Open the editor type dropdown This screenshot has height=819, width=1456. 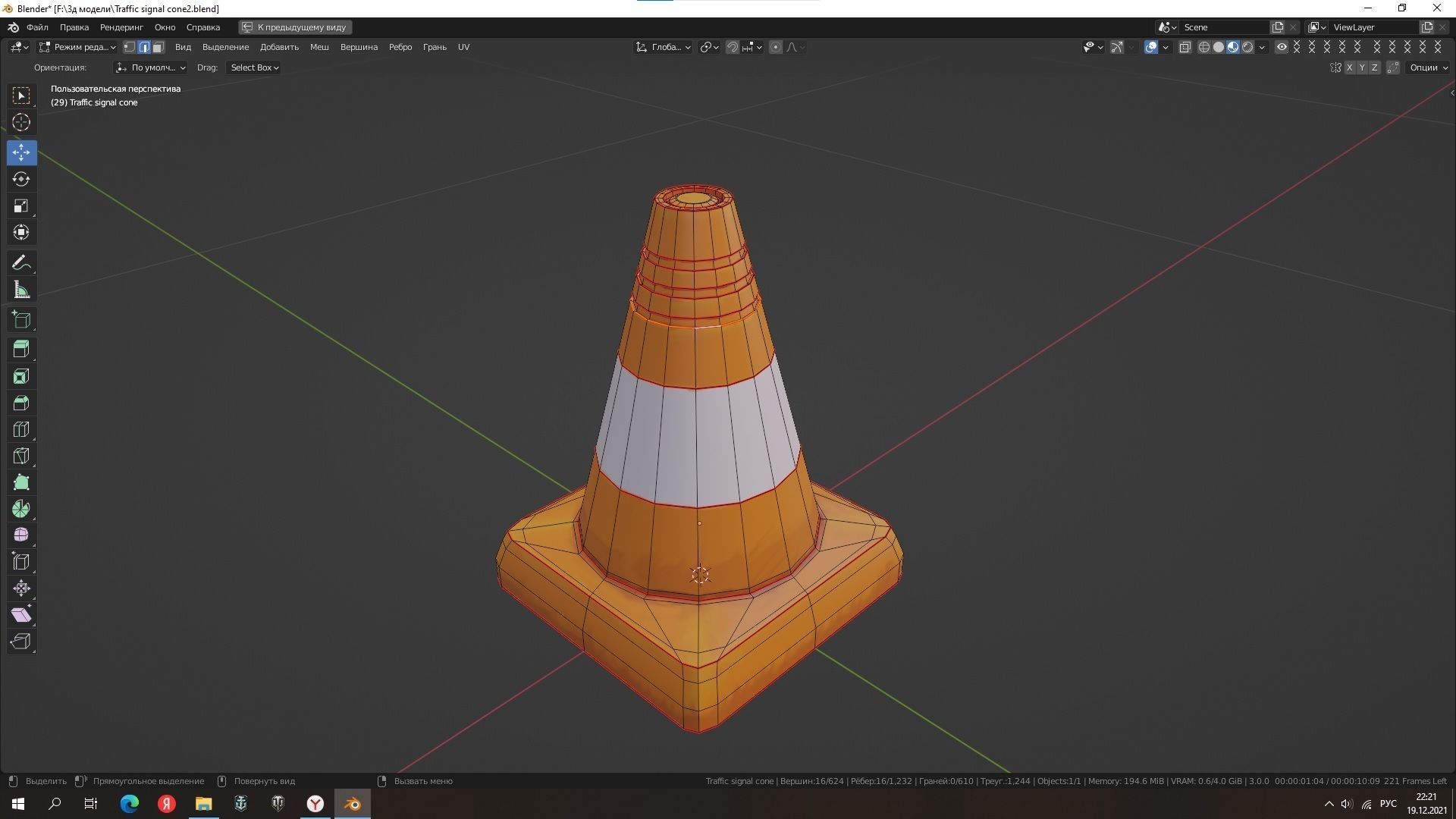[20, 47]
